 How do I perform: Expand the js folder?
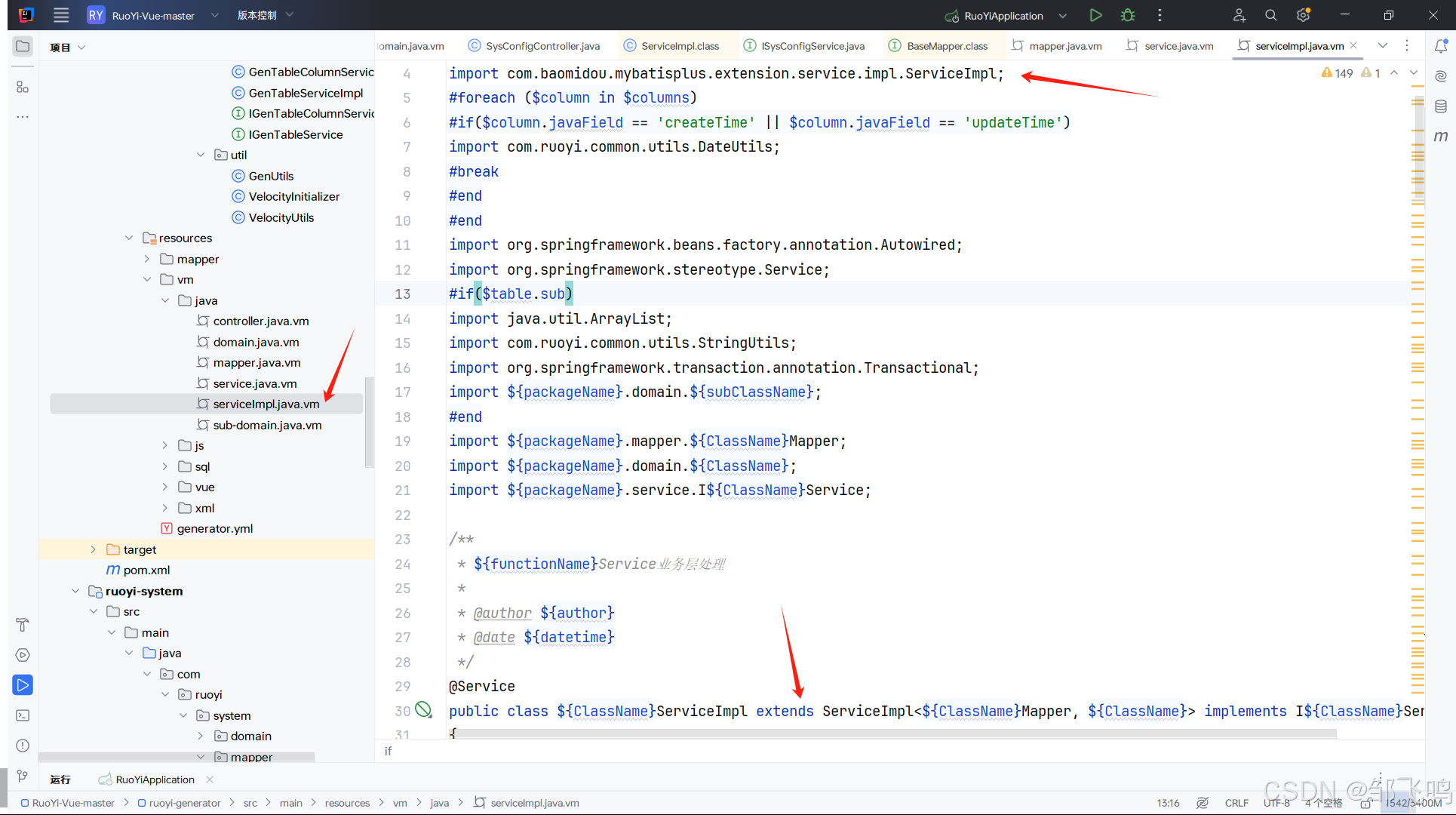[165, 445]
